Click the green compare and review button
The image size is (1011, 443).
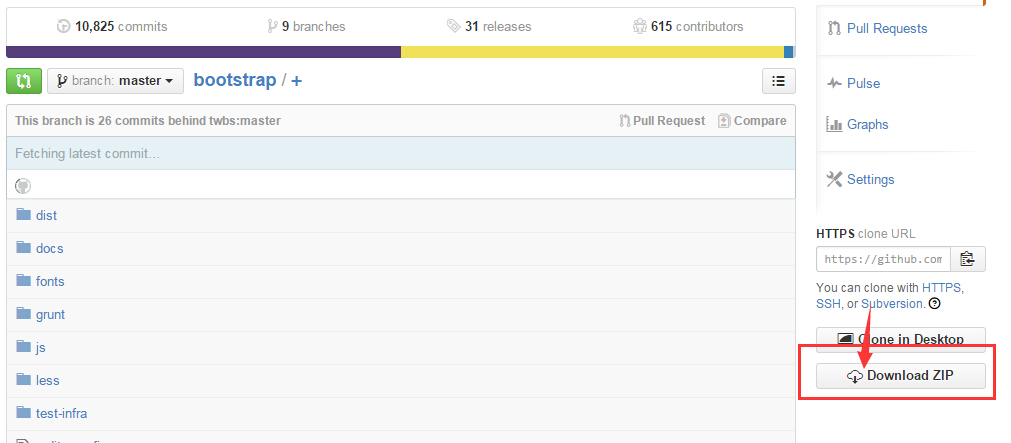pos(24,81)
